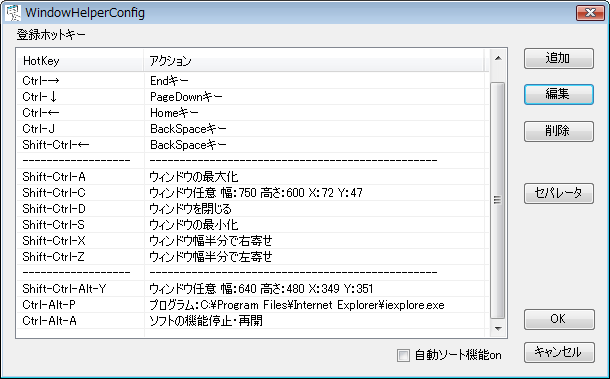
Task: Click the 追加 button
Action: click(x=559, y=58)
